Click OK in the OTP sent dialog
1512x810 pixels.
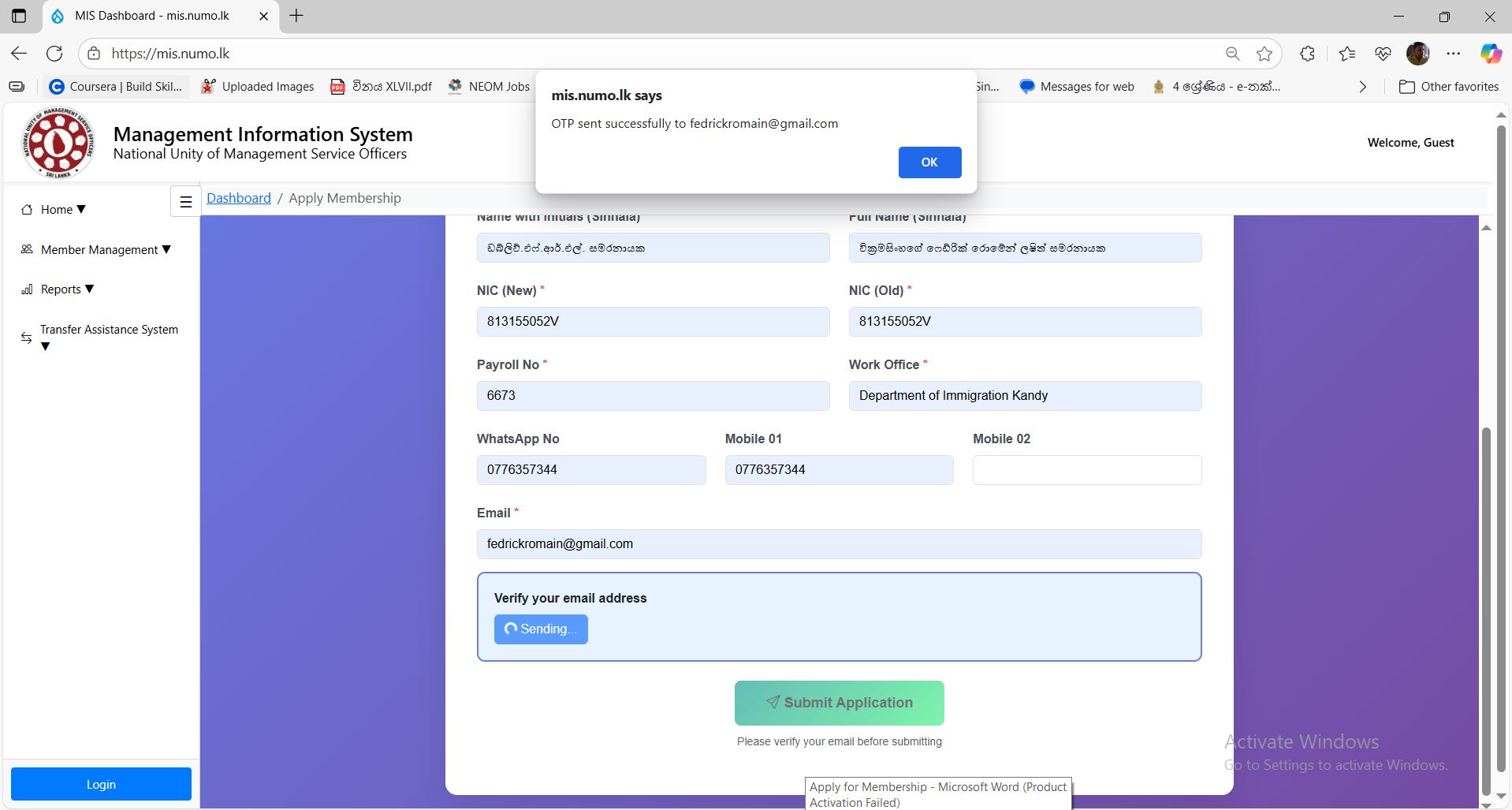click(929, 162)
